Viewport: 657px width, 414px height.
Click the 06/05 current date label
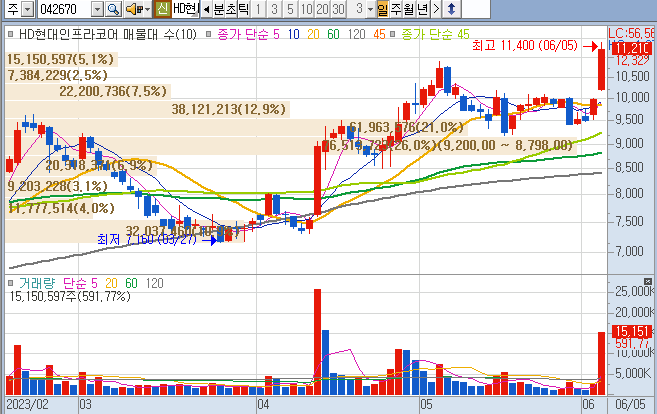[631, 405]
